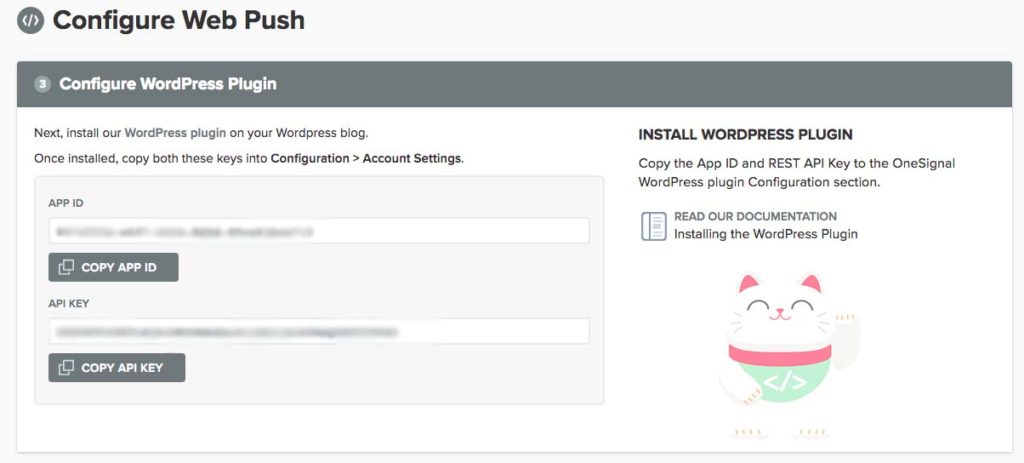1024x463 pixels.
Task: Click the copy icon on COPY APP ID
Action: click(x=66, y=267)
